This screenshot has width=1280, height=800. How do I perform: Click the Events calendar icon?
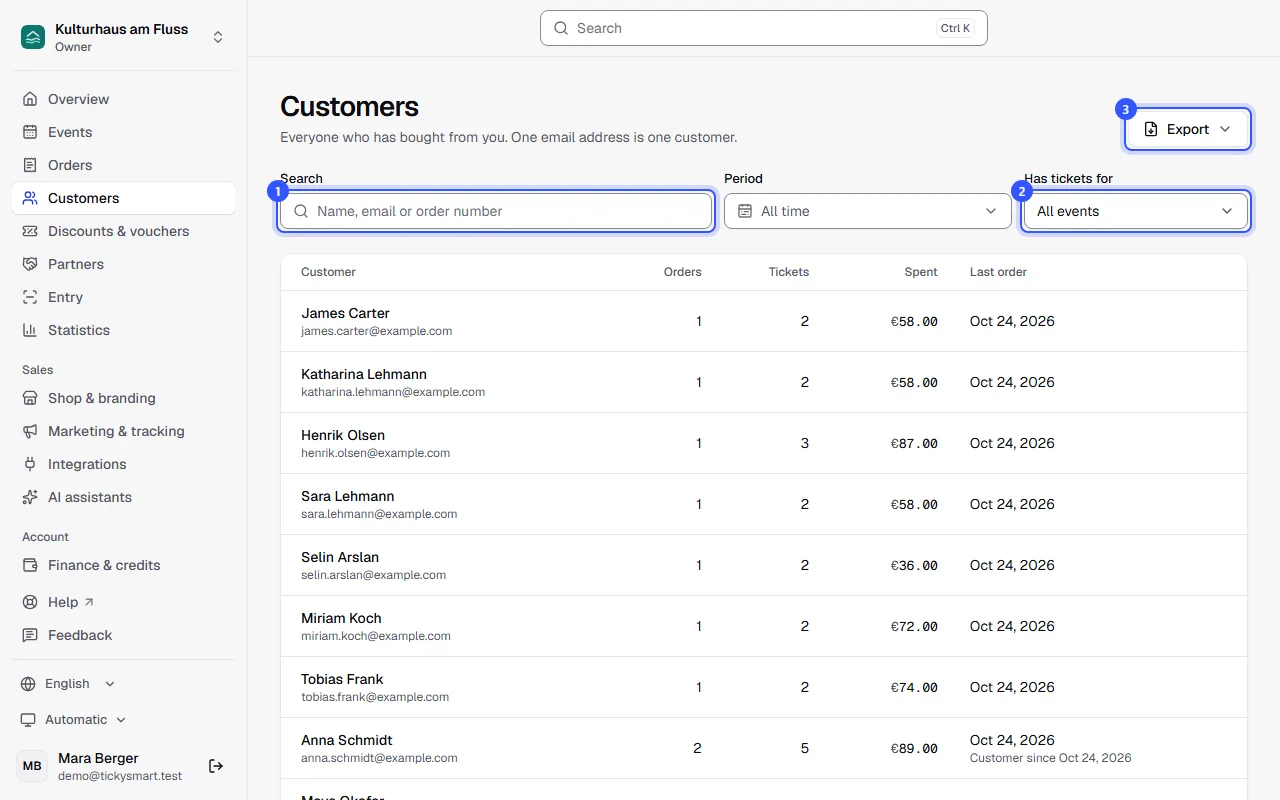click(x=30, y=132)
